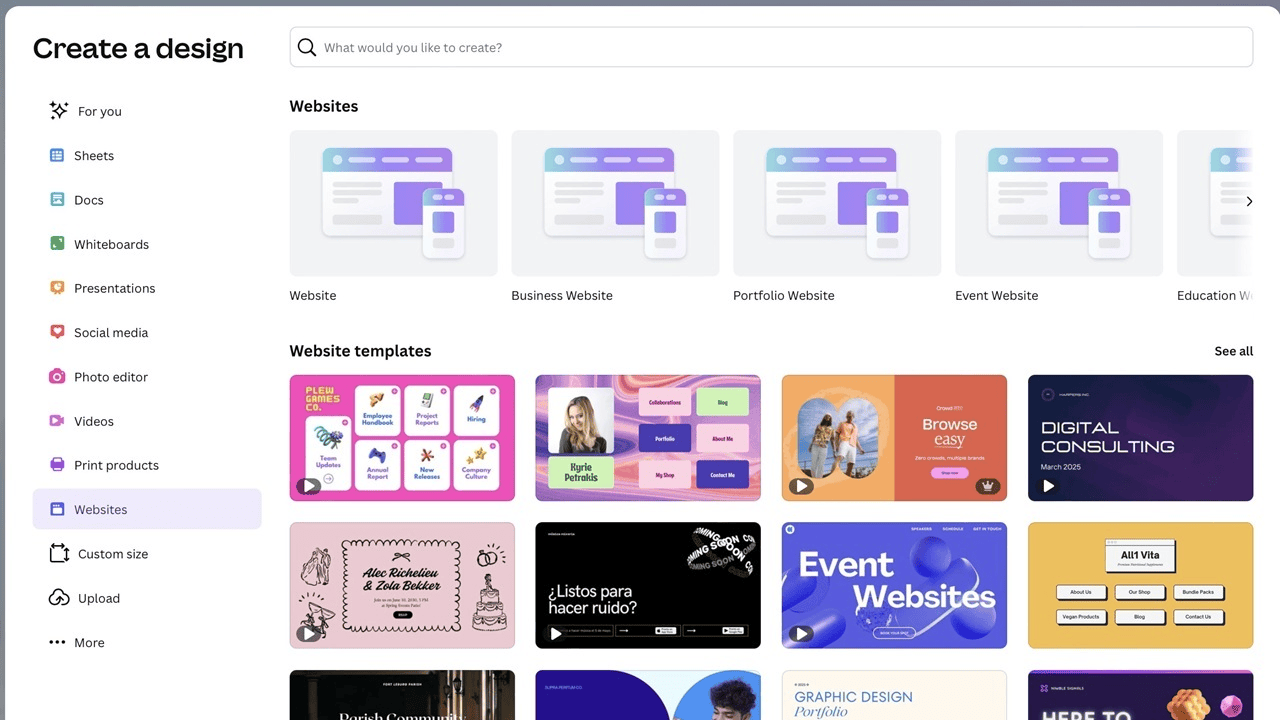The height and width of the screenshot is (720, 1280).
Task: Select the Docs icon in sidebar
Action: click(57, 200)
